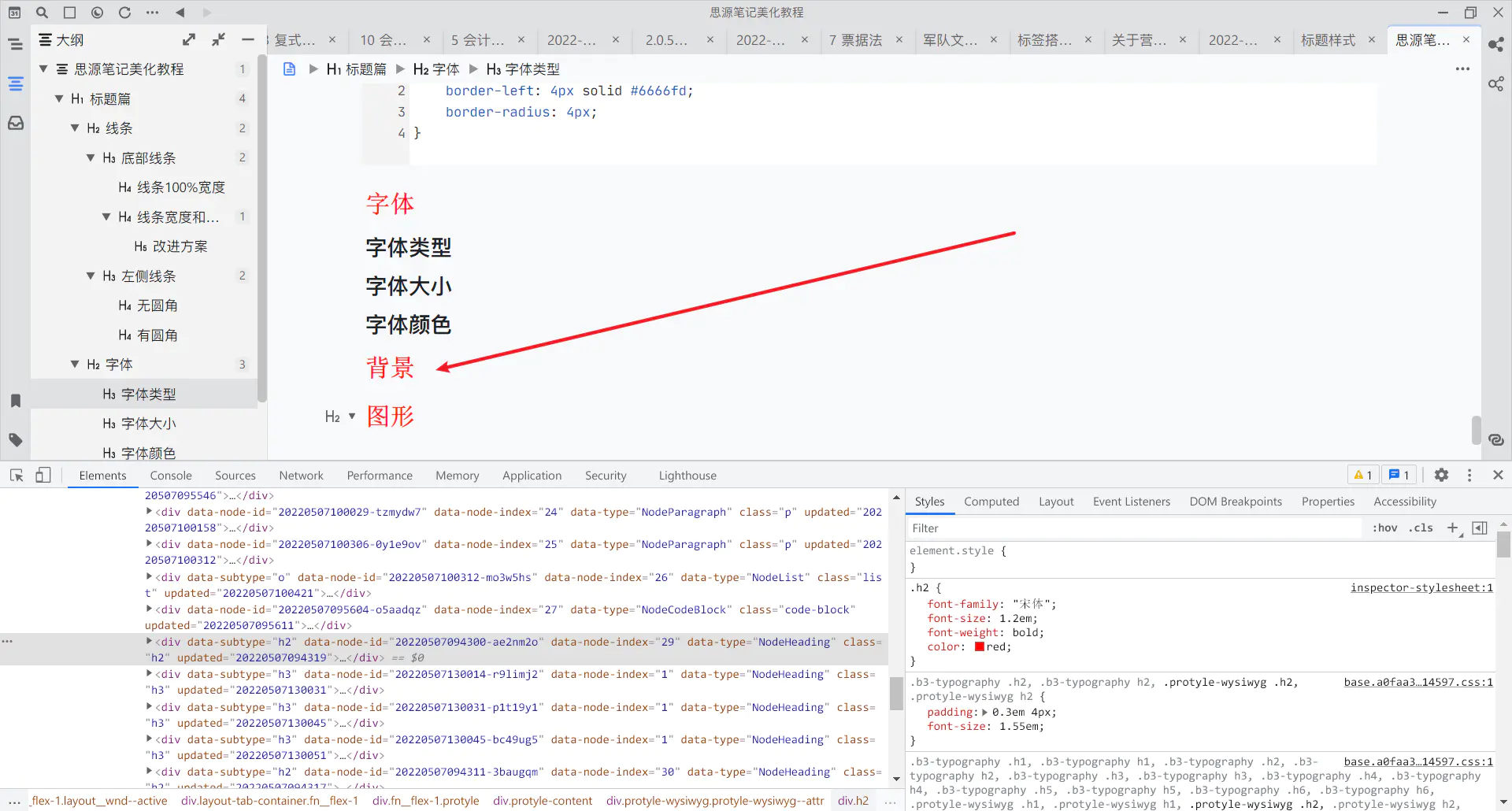This screenshot has width=1512, height=811.
Task: Toggle the :hov element state panel
Action: (1384, 528)
